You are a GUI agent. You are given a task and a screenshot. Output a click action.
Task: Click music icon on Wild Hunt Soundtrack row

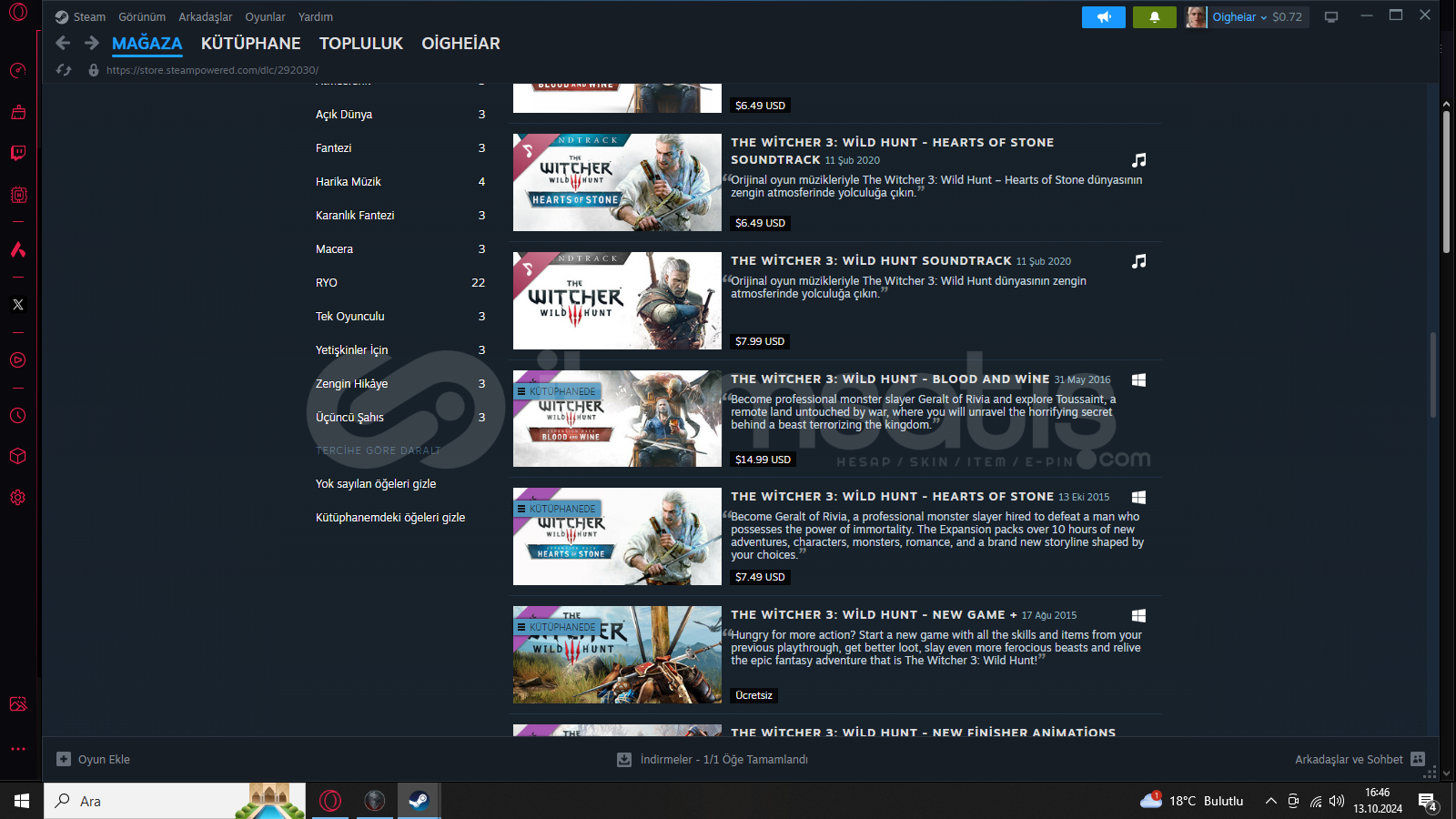point(1138,261)
